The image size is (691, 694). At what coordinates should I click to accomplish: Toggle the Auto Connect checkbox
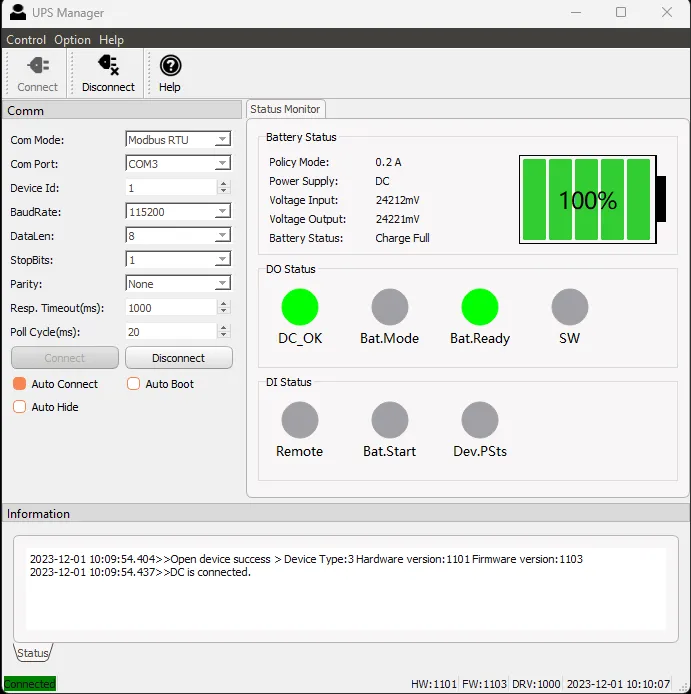click(19, 384)
